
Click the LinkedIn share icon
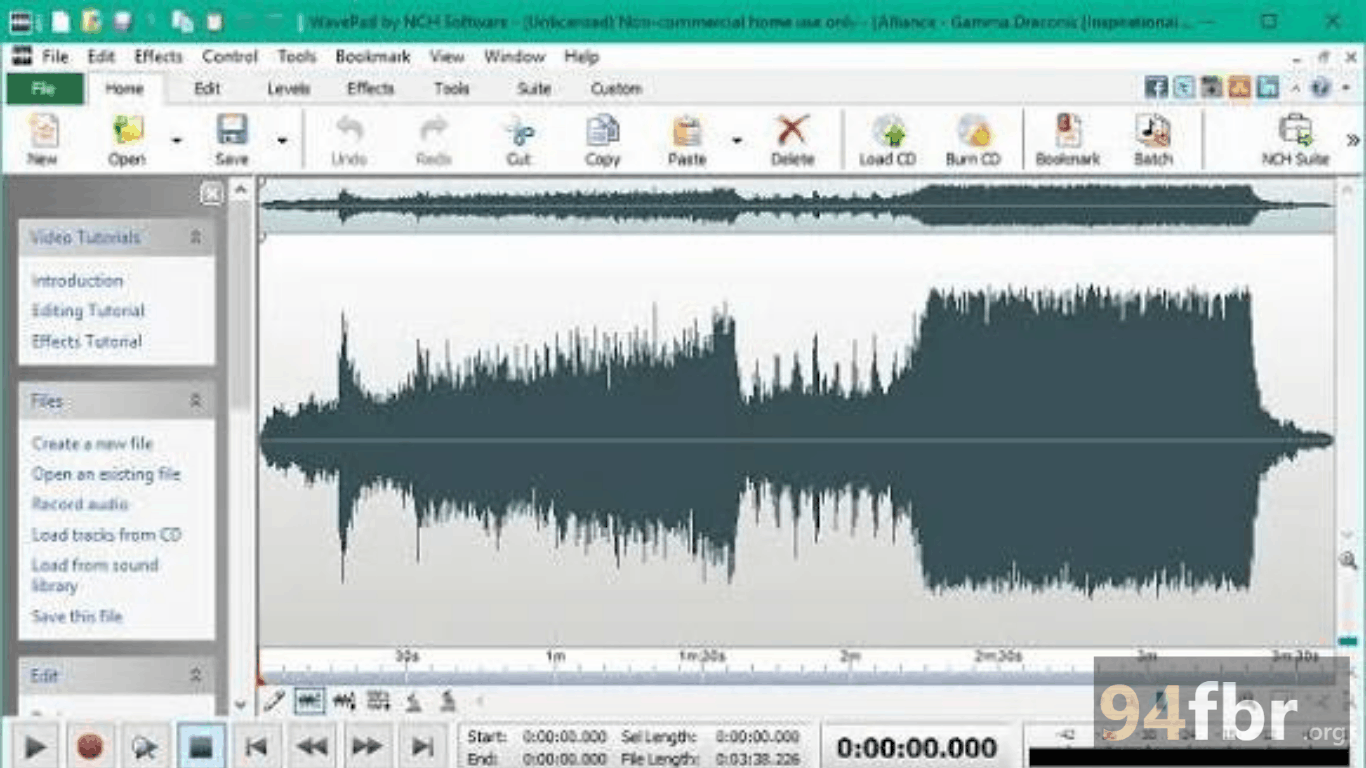pyautogui.click(x=1268, y=88)
